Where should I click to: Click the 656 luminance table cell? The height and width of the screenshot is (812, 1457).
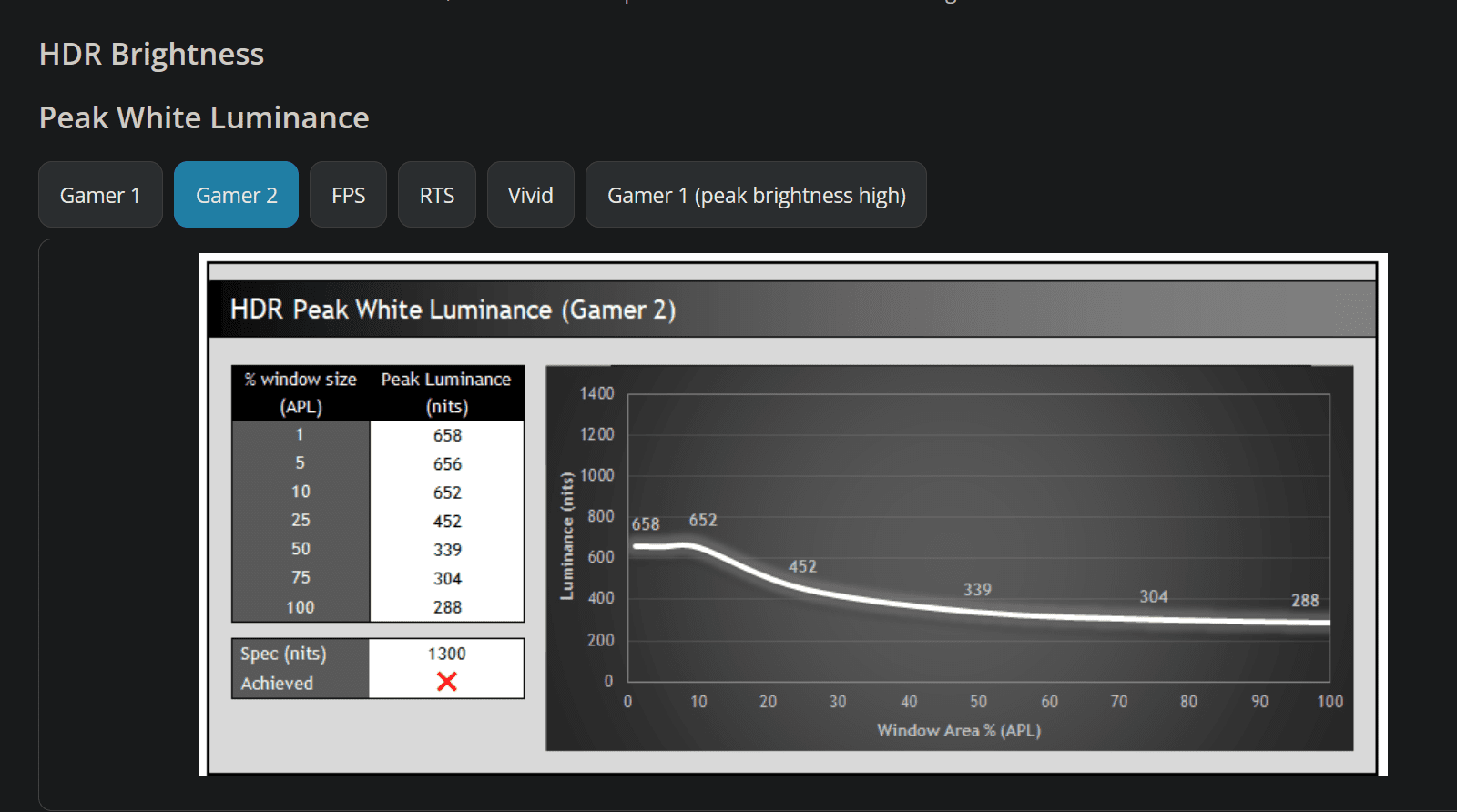pos(447,464)
